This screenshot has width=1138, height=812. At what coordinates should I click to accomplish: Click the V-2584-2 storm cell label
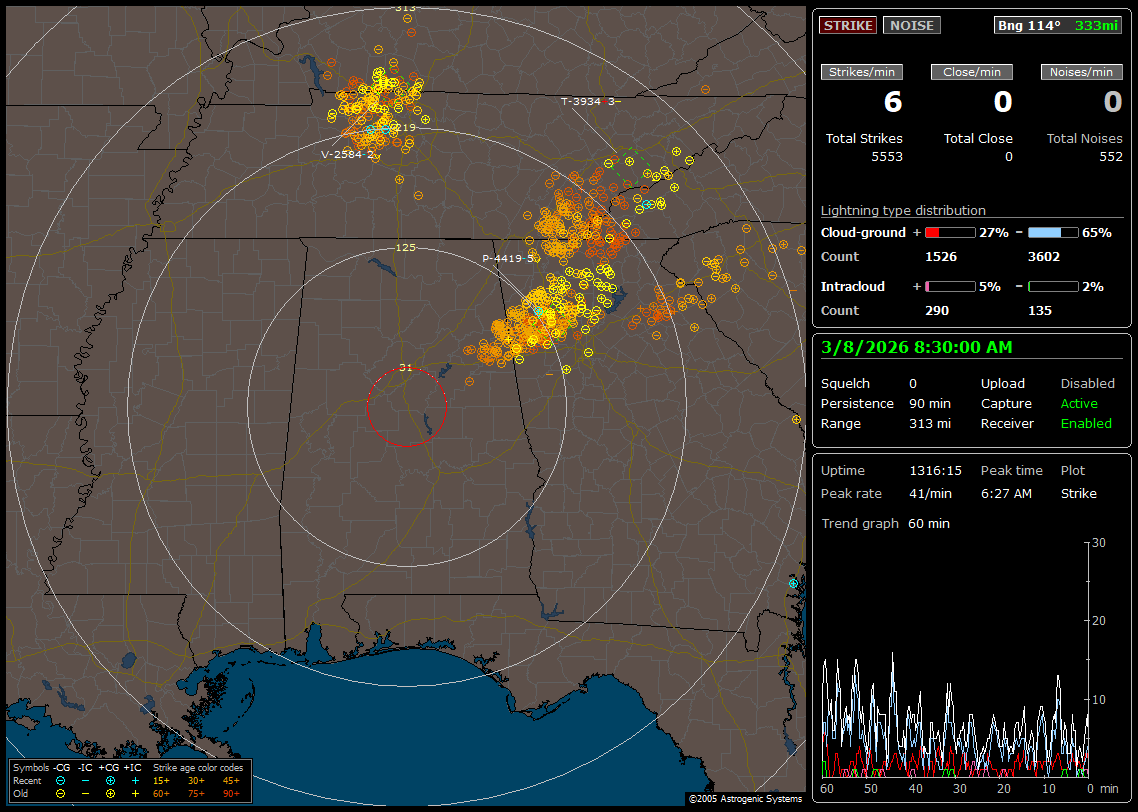point(347,155)
